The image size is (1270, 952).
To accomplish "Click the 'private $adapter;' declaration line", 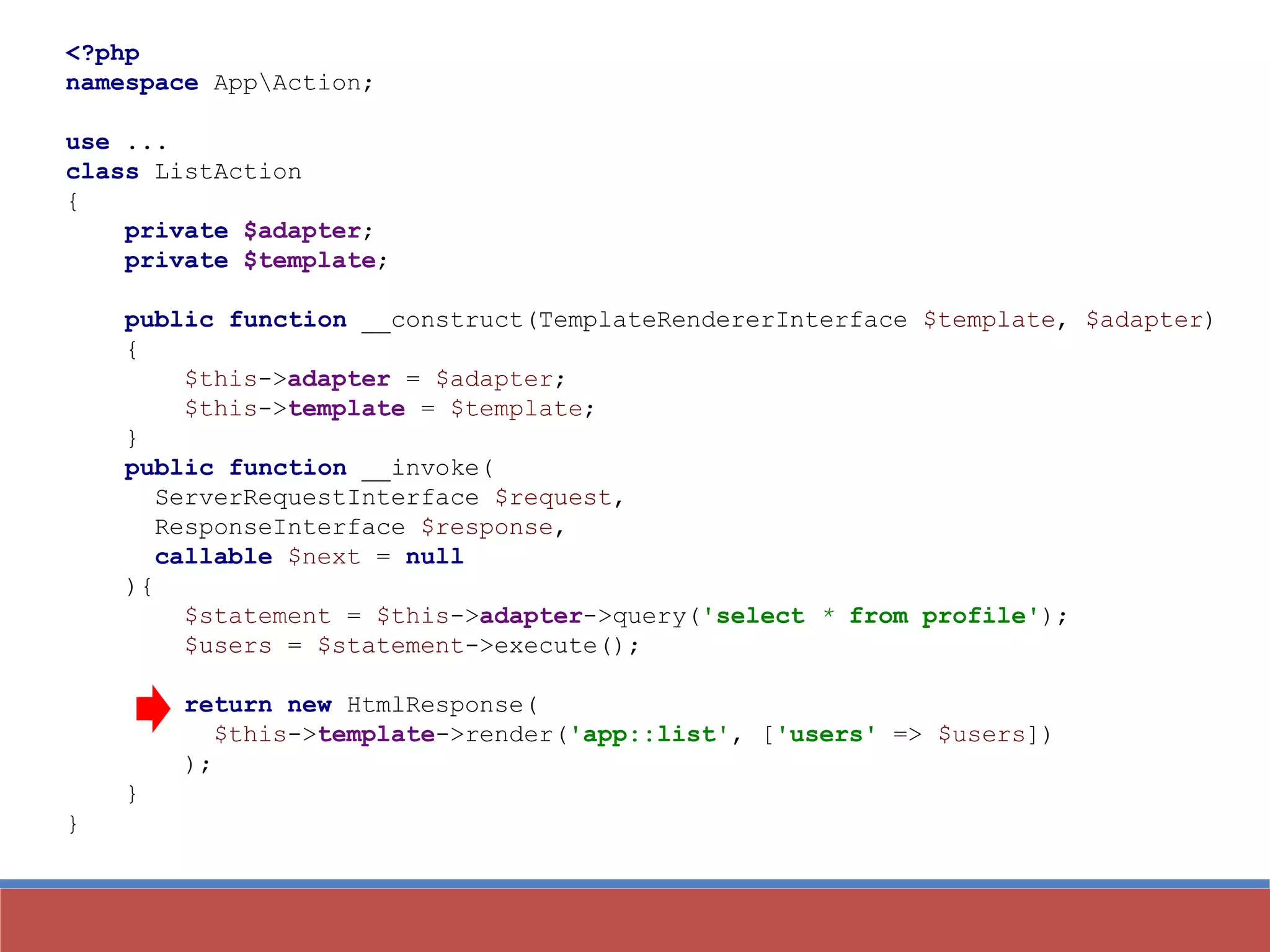I will pyautogui.click(x=249, y=231).
